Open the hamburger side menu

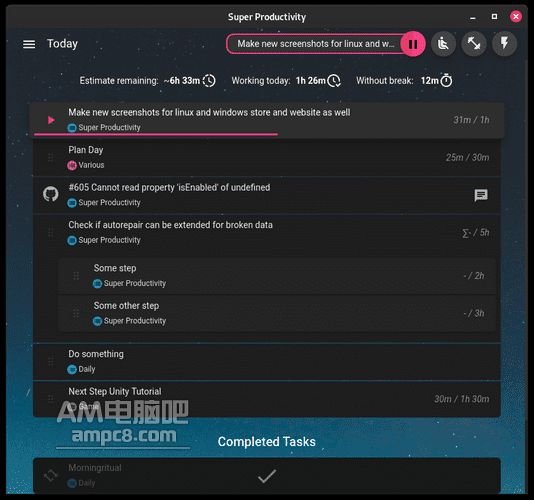click(29, 44)
